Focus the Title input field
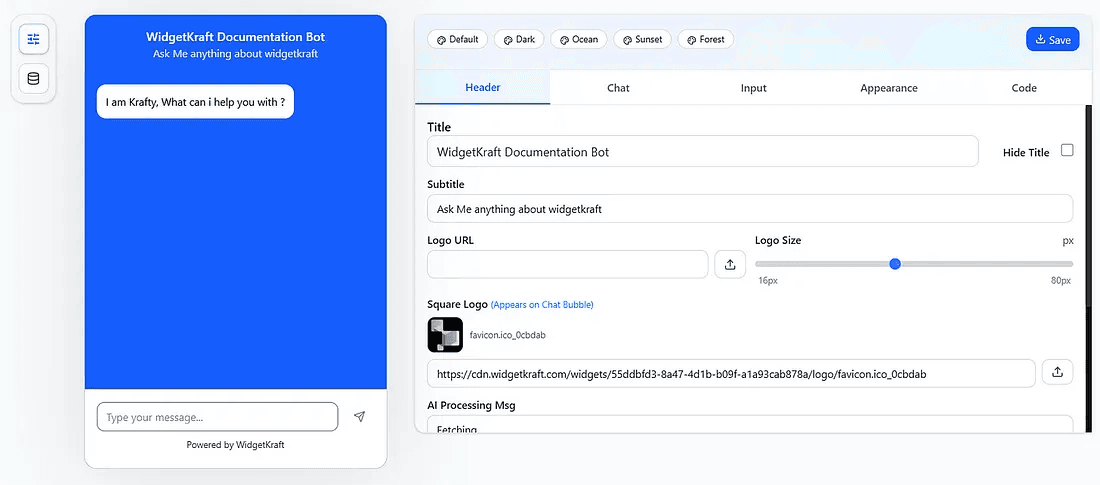Viewport: 1100px width, 485px height. pyautogui.click(x=702, y=151)
